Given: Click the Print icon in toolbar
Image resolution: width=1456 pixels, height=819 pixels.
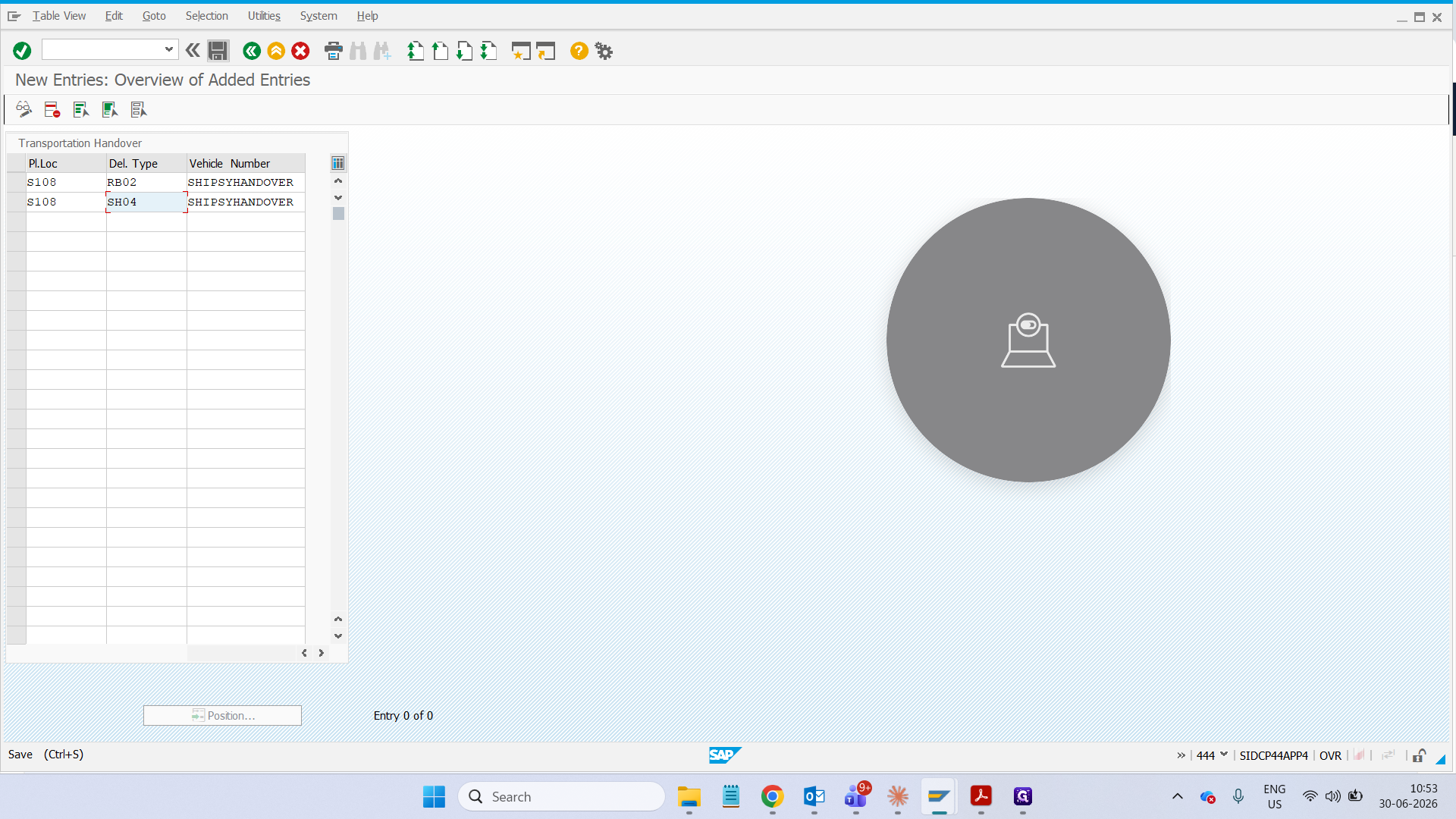Looking at the screenshot, I should click(x=333, y=51).
